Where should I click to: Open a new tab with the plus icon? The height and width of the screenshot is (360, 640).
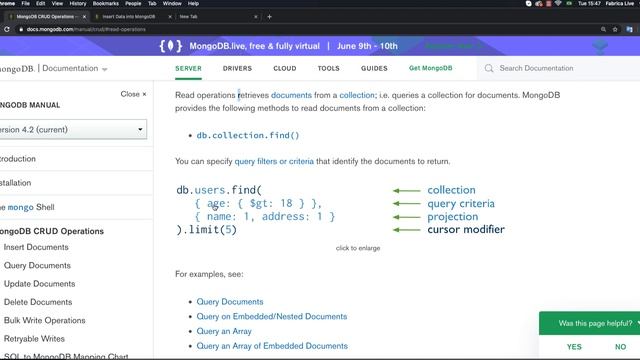point(269,17)
